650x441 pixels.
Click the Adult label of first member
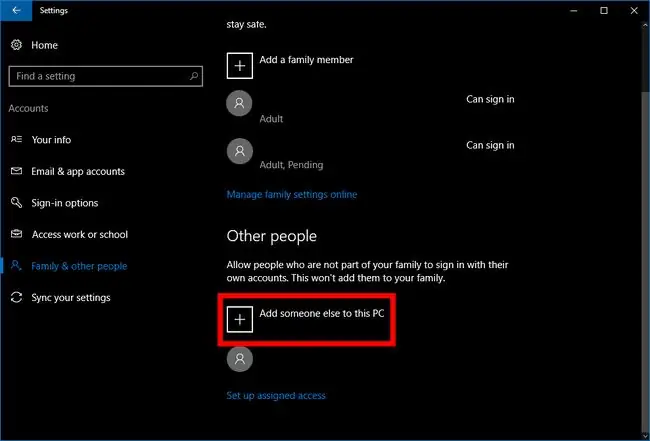coord(271,119)
